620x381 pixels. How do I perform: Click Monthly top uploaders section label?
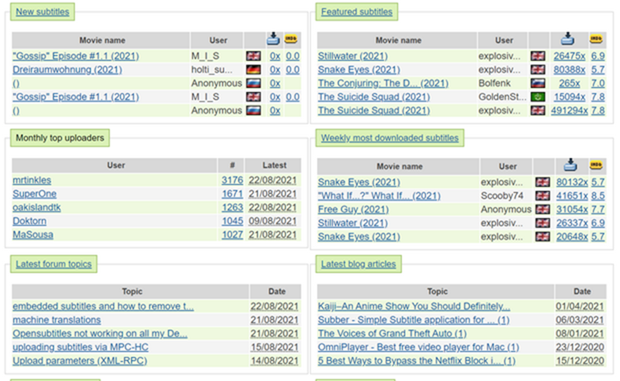point(60,138)
